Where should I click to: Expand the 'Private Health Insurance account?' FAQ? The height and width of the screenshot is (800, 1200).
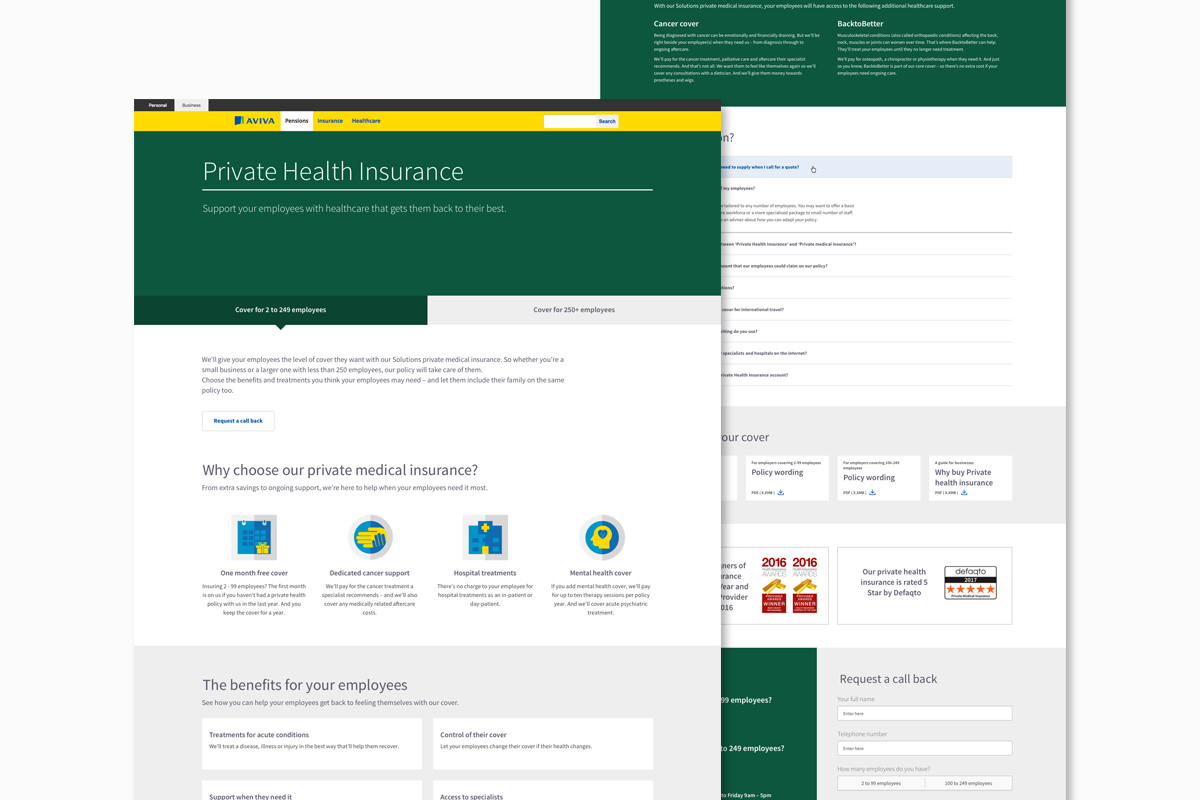pyautogui.click(x=866, y=375)
